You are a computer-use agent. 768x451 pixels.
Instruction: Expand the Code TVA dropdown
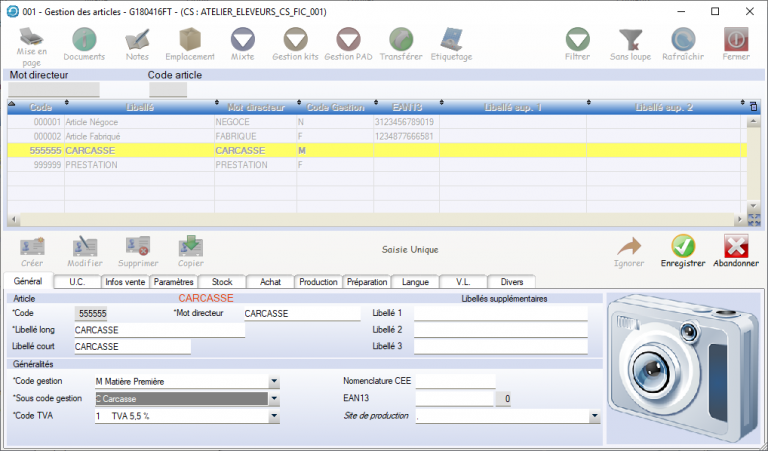point(274,416)
